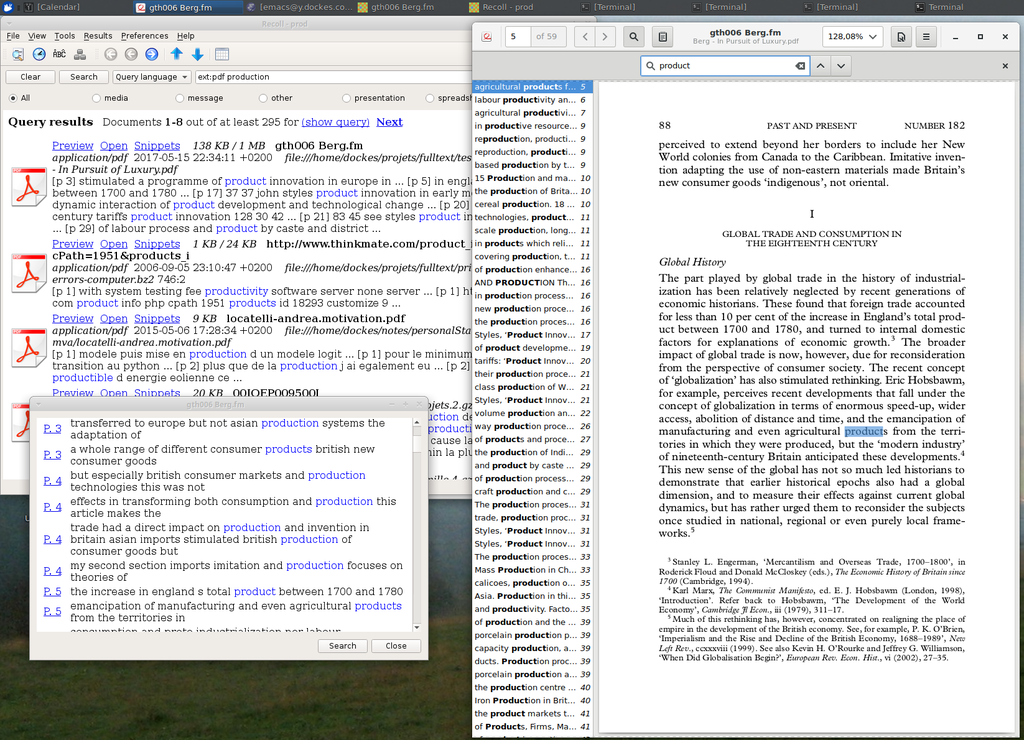Click P. 5 link for 'increase in england s total product'
This screenshot has width=1024, height=740.
(52, 592)
